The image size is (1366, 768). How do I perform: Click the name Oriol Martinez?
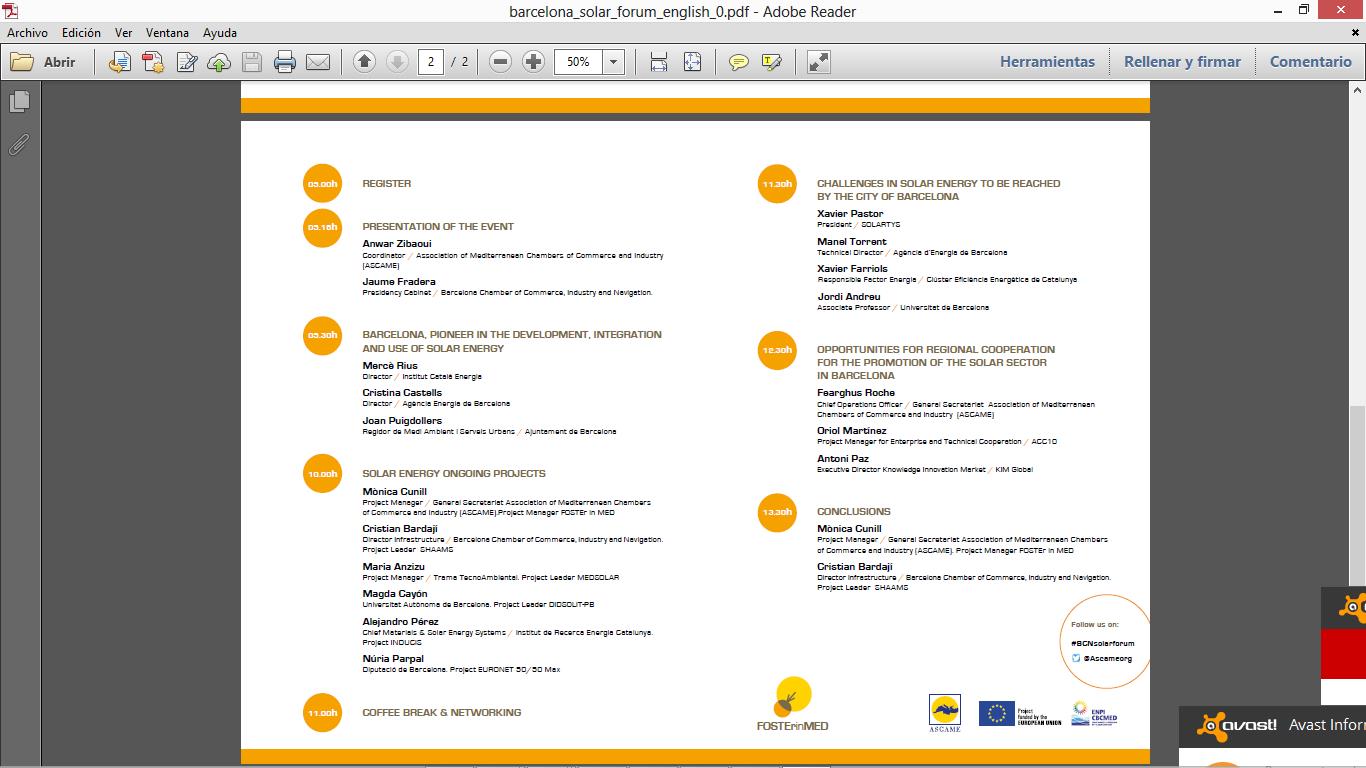click(852, 431)
